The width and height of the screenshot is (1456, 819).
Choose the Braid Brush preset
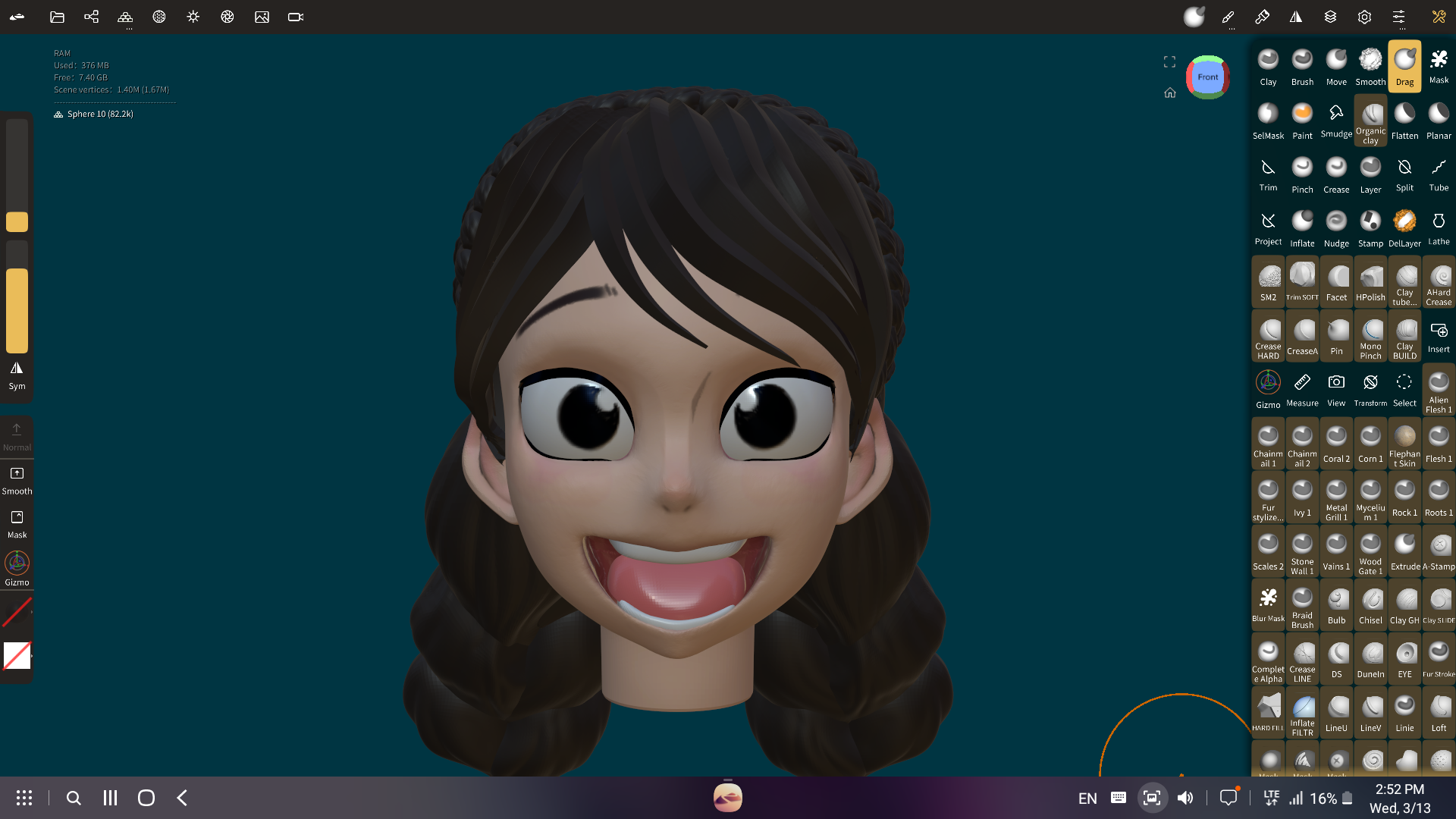[1302, 605]
